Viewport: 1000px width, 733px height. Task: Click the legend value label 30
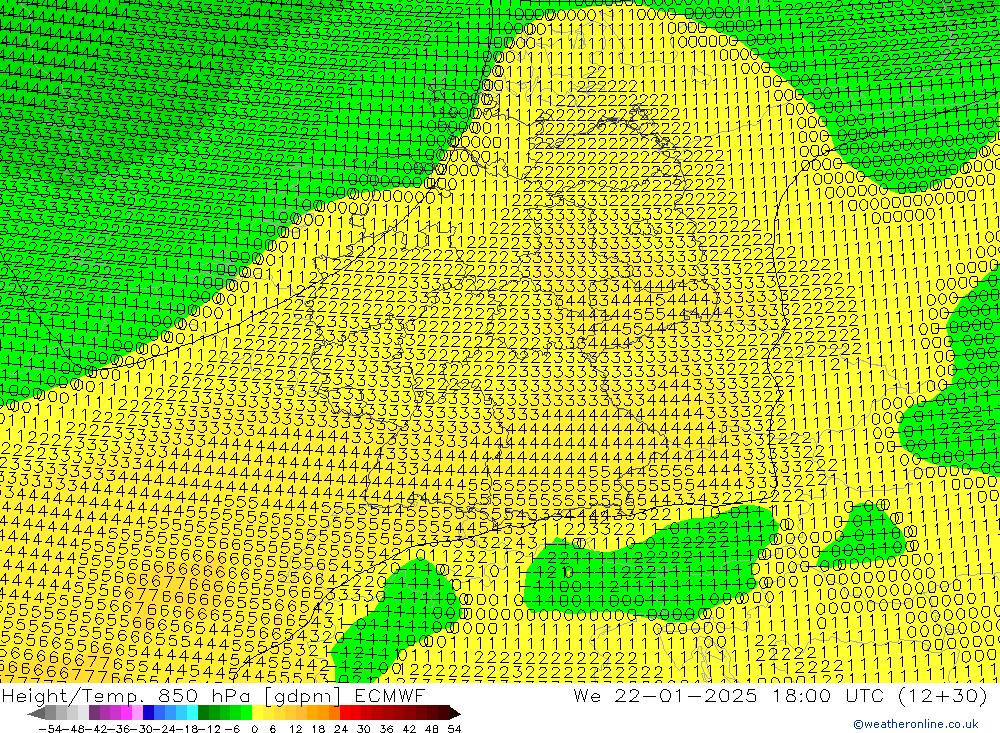pos(364,729)
